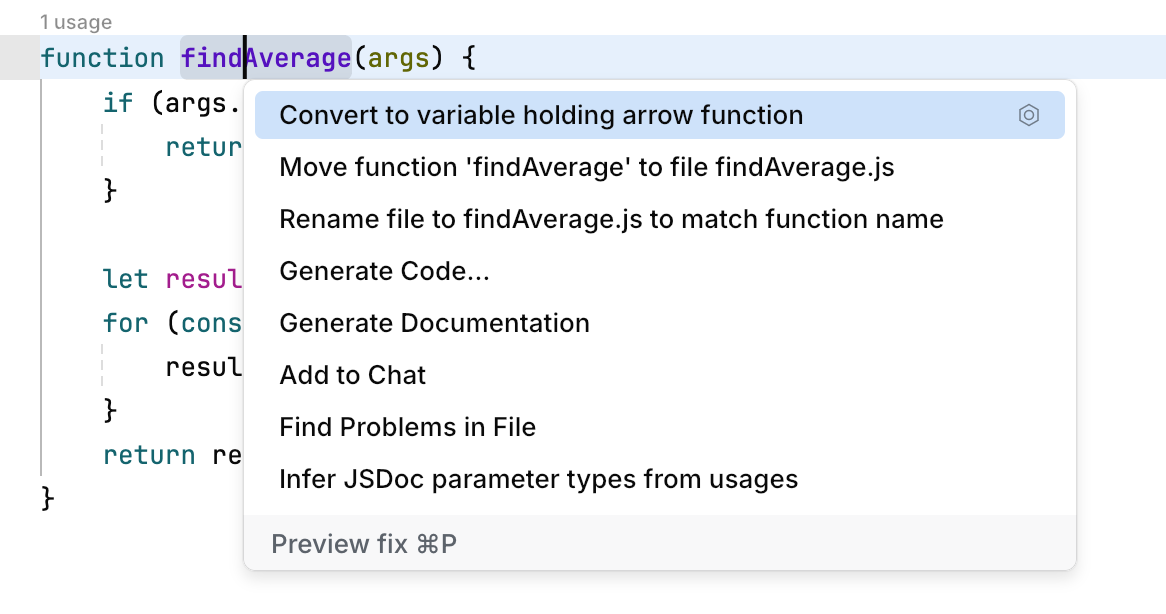The width and height of the screenshot is (1166, 614).
Task: Choose 'Generate Documentation' action
Action: (x=434, y=322)
